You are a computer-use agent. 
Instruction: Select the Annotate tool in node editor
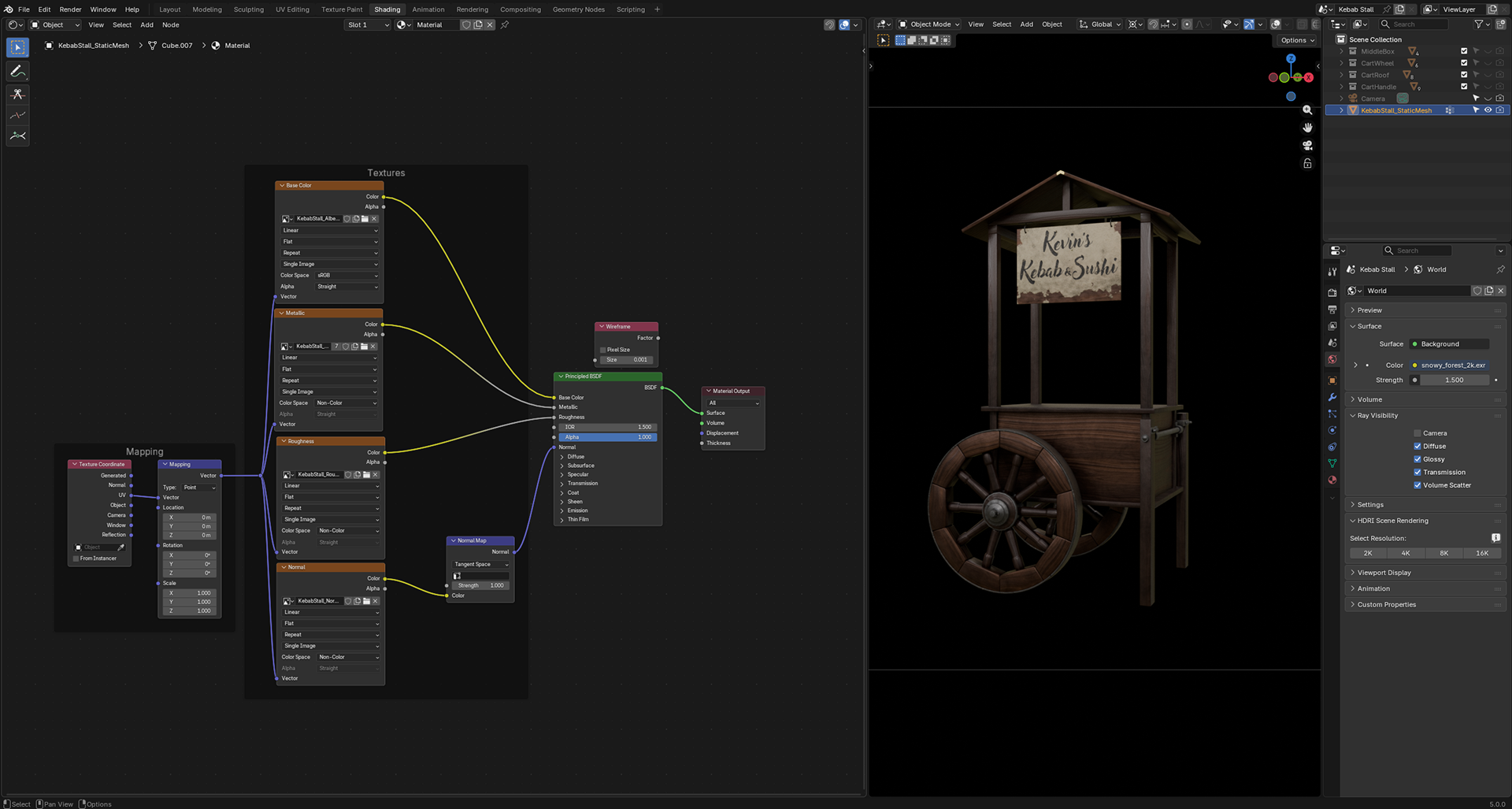click(17, 71)
